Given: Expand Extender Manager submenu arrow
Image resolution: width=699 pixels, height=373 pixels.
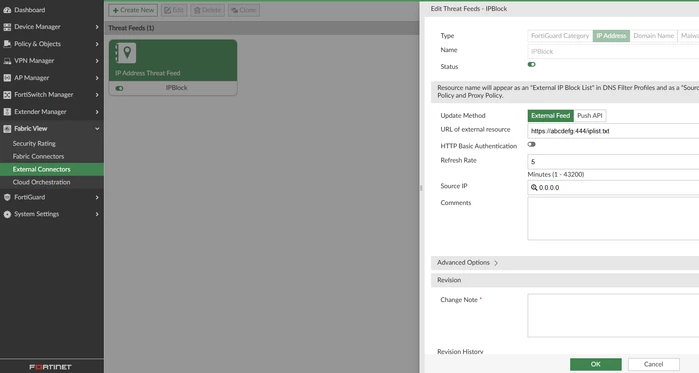Looking at the screenshot, I should (x=97, y=111).
